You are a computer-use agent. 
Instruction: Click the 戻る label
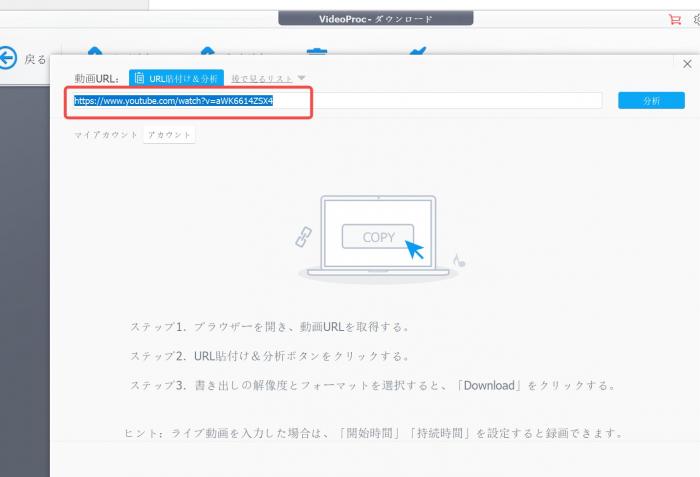pyautogui.click(x=35, y=59)
